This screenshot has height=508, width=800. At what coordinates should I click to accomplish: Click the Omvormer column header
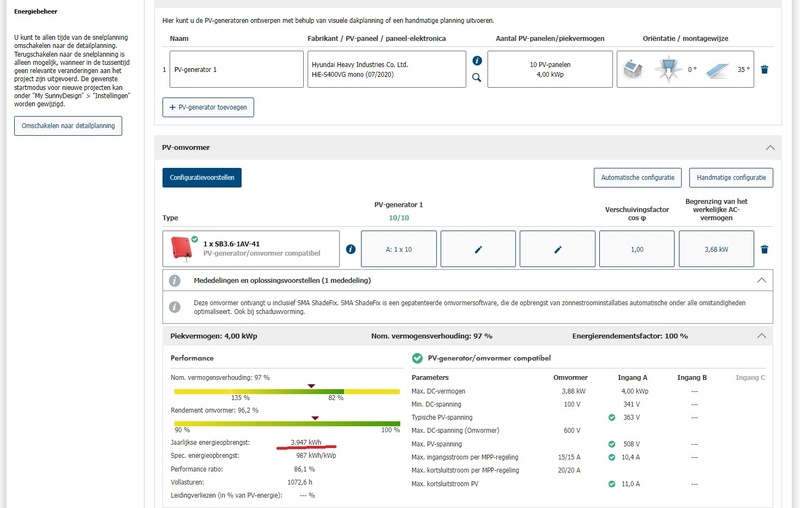(x=570, y=378)
